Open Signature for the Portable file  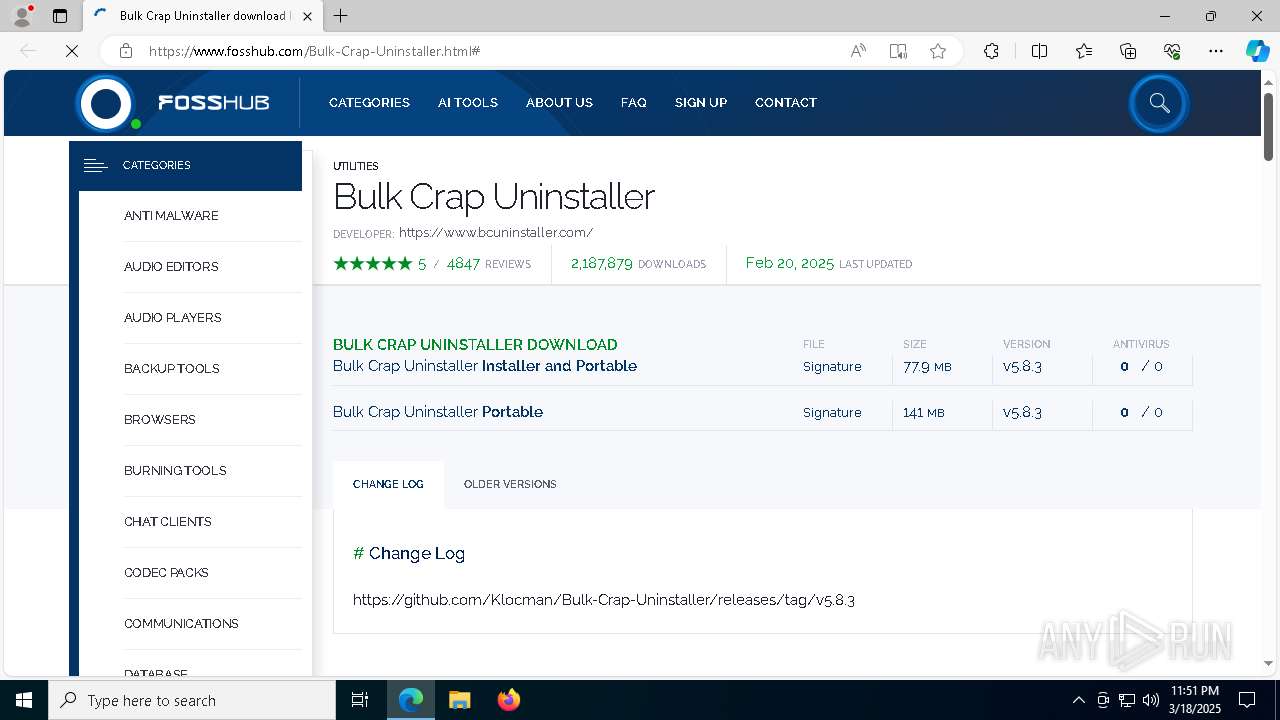(x=832, y=413)
